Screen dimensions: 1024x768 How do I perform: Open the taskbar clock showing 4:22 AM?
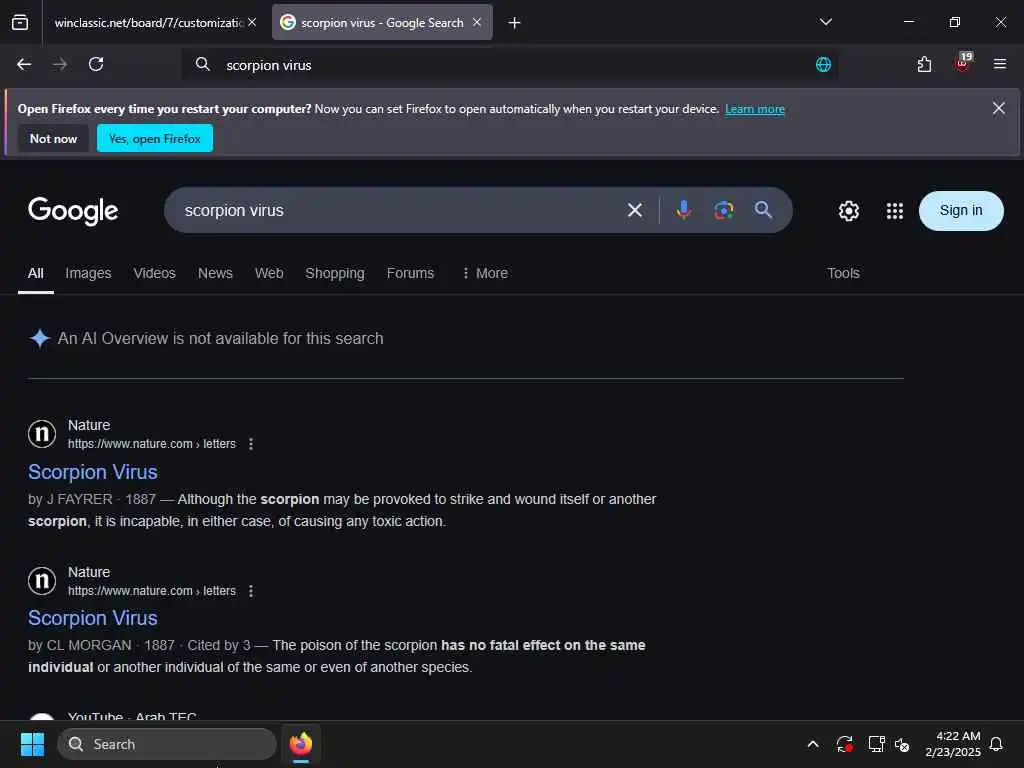point(953,744)
